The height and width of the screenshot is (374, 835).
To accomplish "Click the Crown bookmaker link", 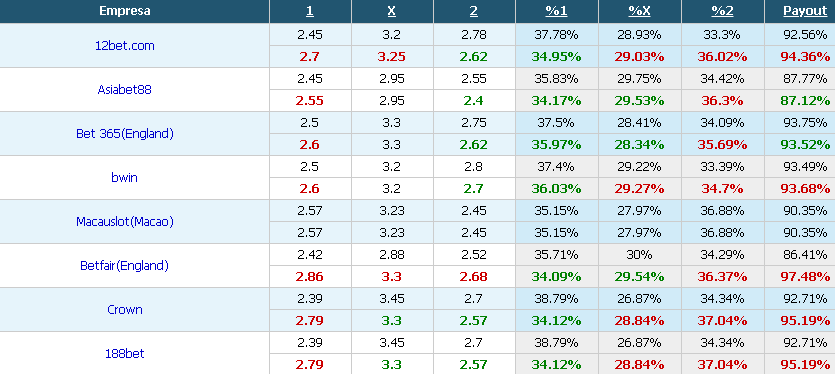I will pyautogui.click(x=125, y=310).
